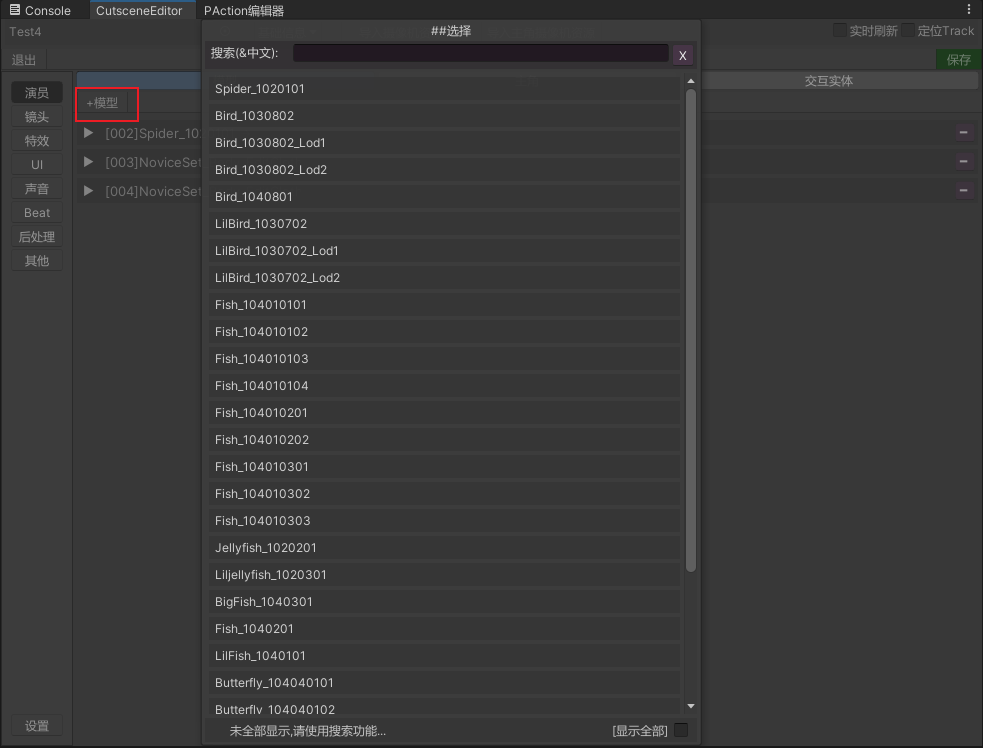Expand the [003]NoviceSet tree item
The height and width of the screenshot is (748, 983).
[x=89, y=162]
